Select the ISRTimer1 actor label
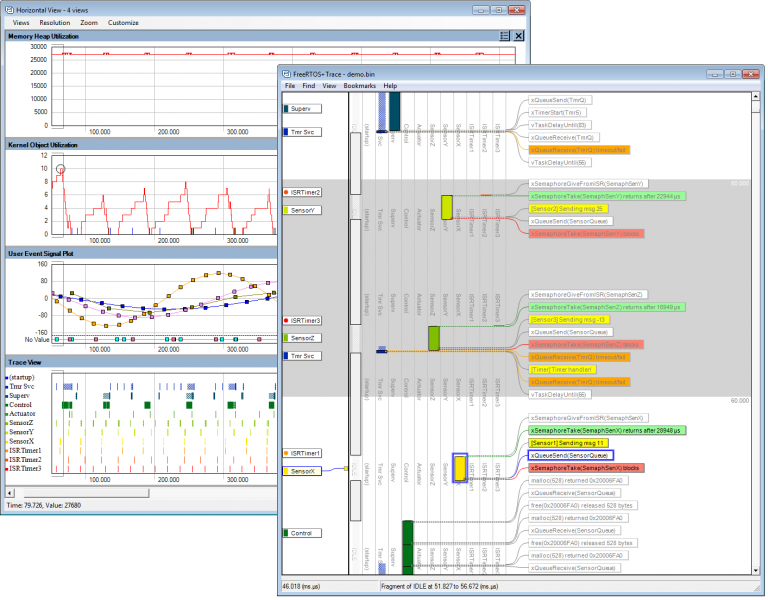 click(302, 454)
